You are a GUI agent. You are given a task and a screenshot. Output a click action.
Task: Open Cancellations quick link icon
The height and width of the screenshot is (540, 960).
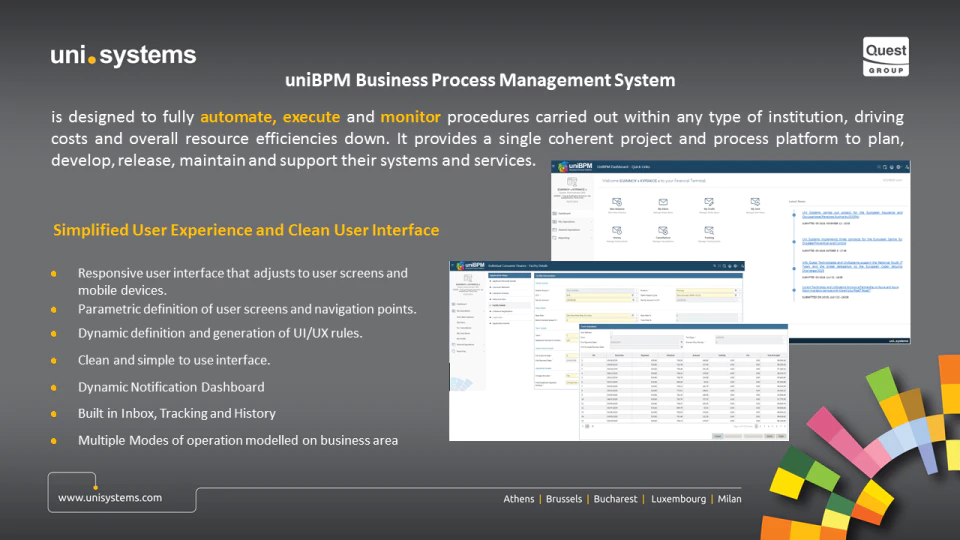coord(663,231)
